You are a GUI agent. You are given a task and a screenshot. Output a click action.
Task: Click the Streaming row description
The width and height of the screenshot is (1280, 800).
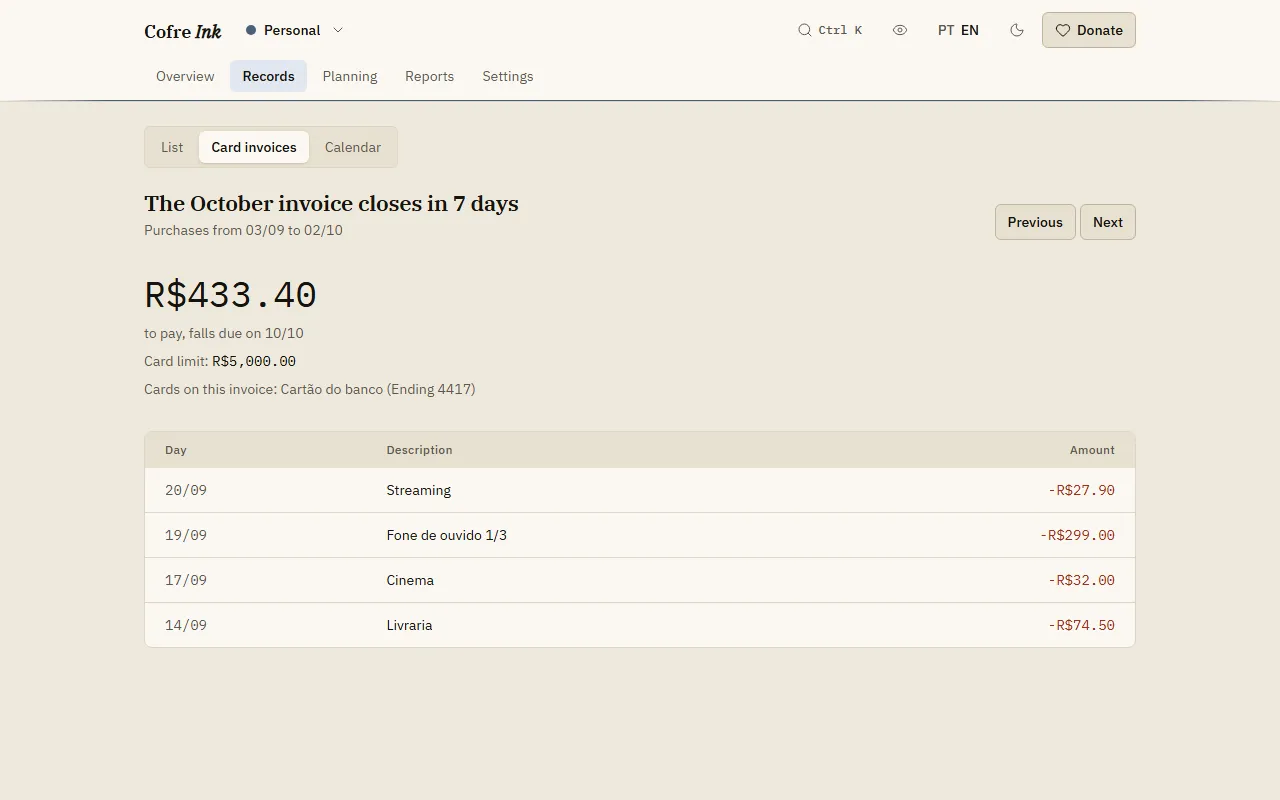point(419,490)
